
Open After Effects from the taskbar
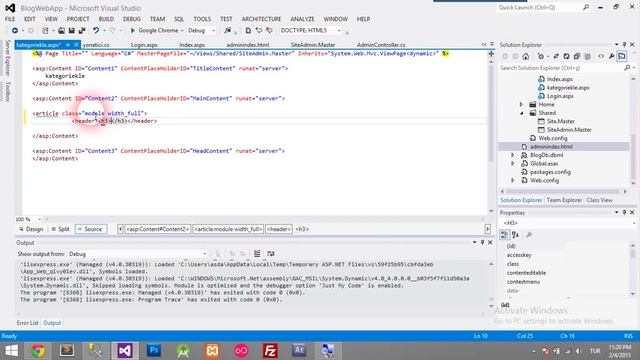(x=299, y=351)
